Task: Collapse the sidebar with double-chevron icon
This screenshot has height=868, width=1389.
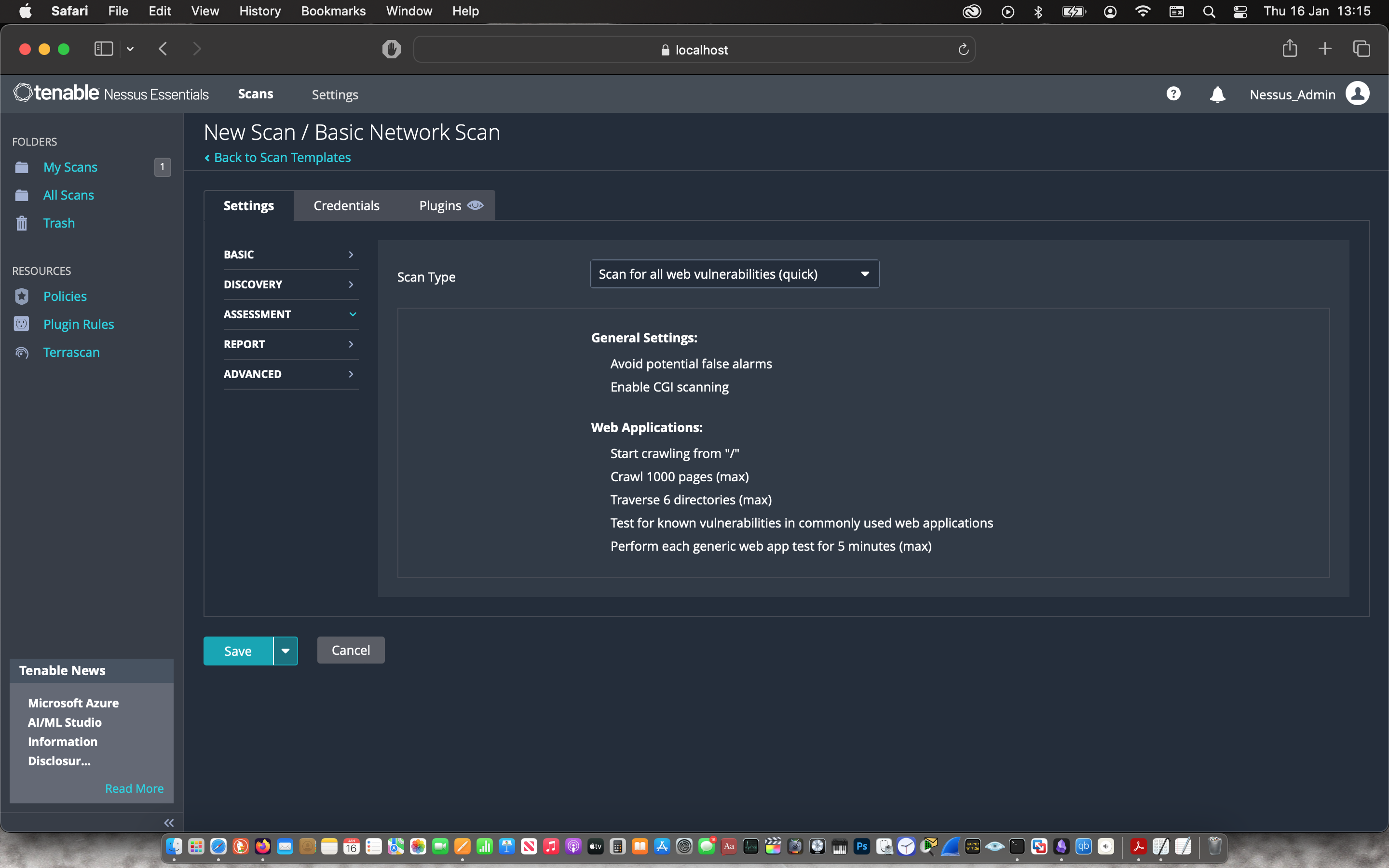Action: point(169,823)
